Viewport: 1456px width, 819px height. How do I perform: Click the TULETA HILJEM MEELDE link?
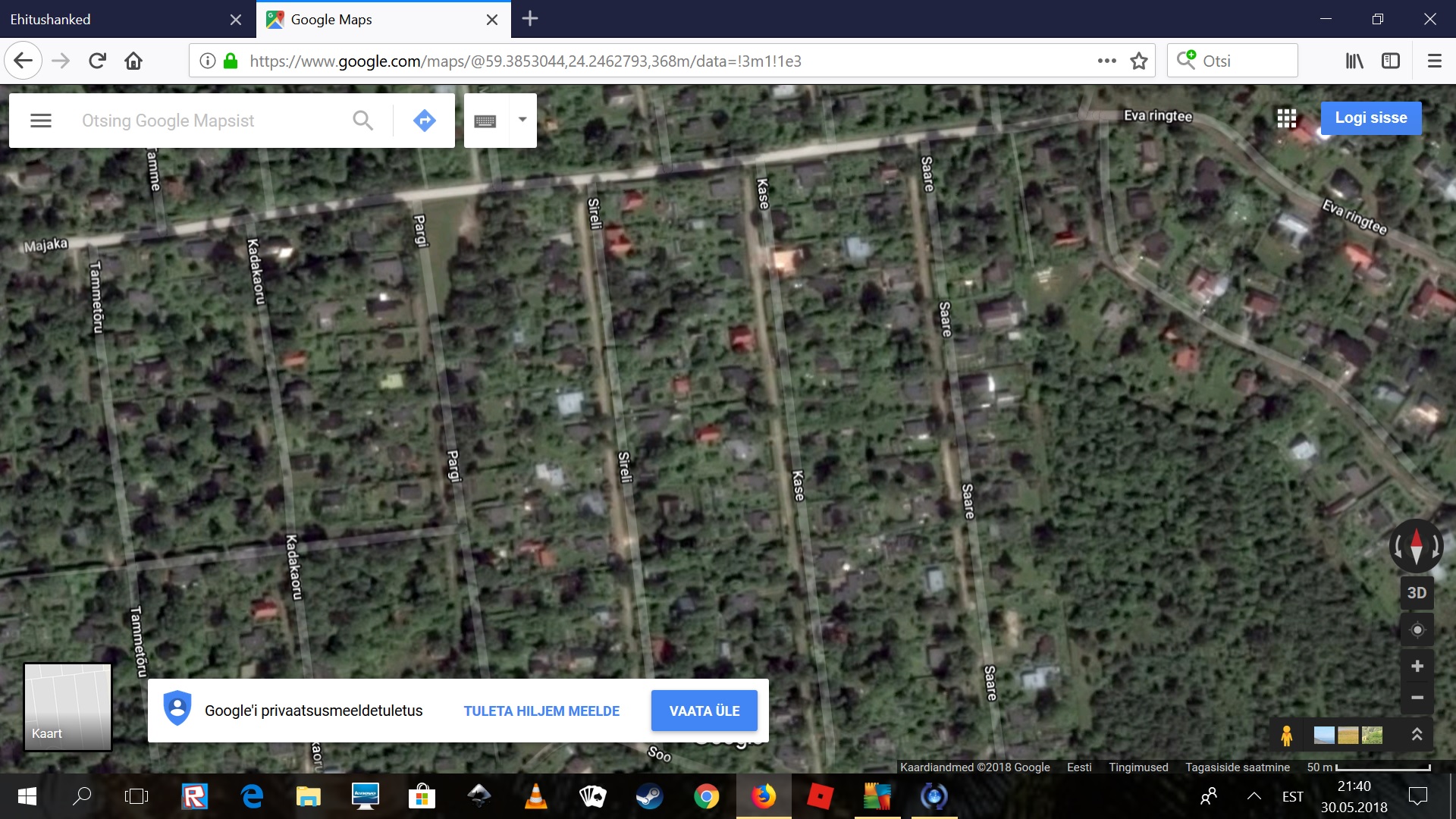pyautogui.click(x=541, y=711)
